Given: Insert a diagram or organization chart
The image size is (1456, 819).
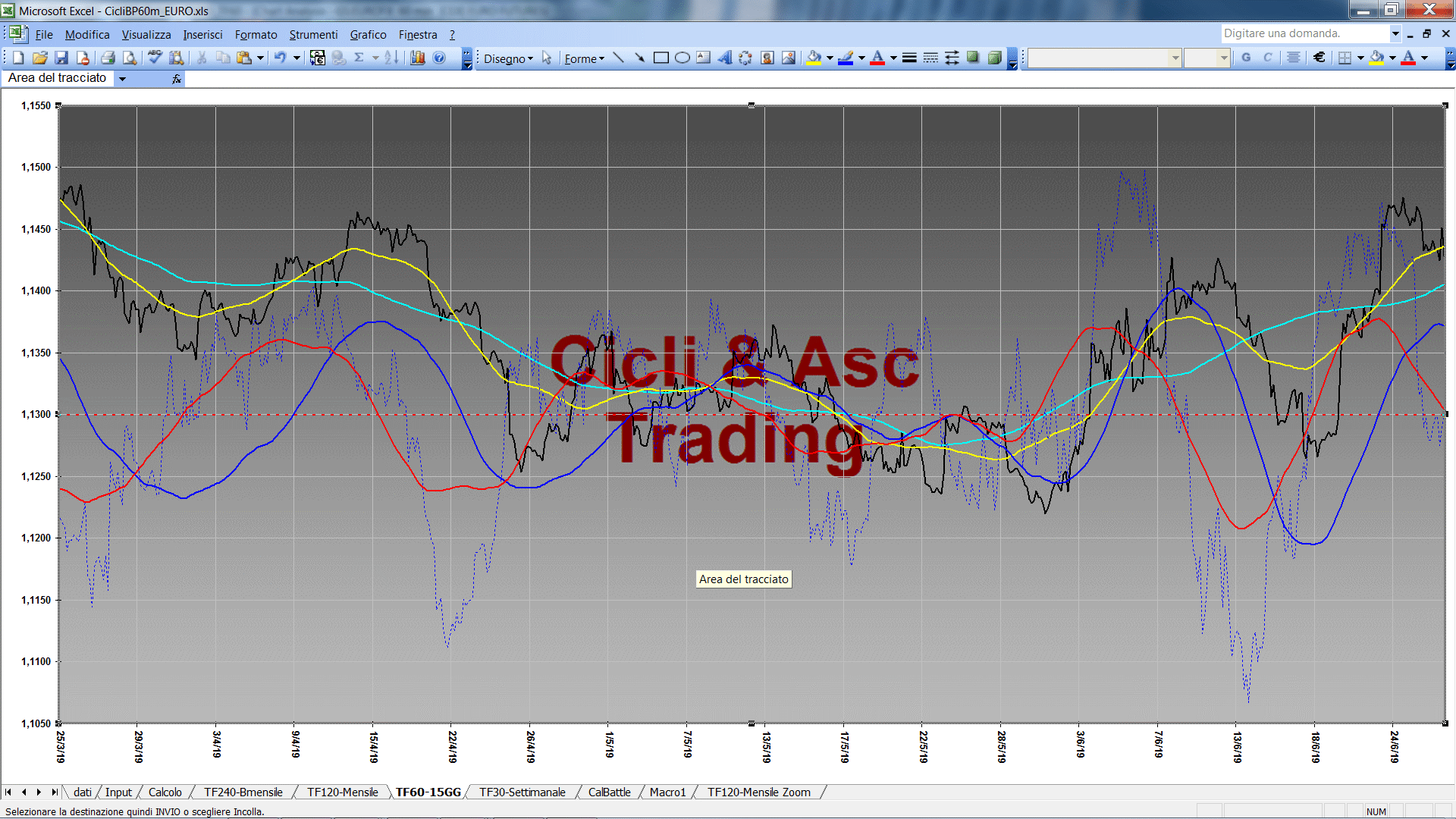Looking at the screenshot, I should 745,58.
